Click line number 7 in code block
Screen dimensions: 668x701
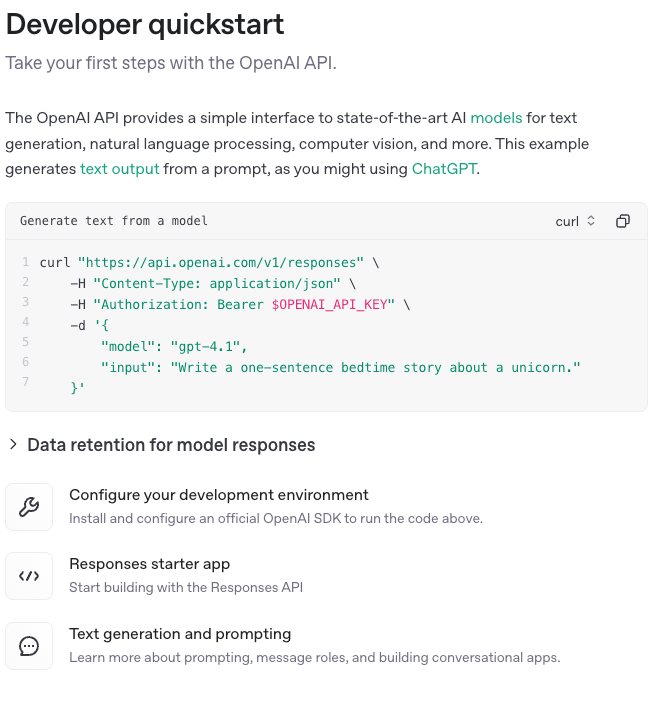(x=26, y=382)
